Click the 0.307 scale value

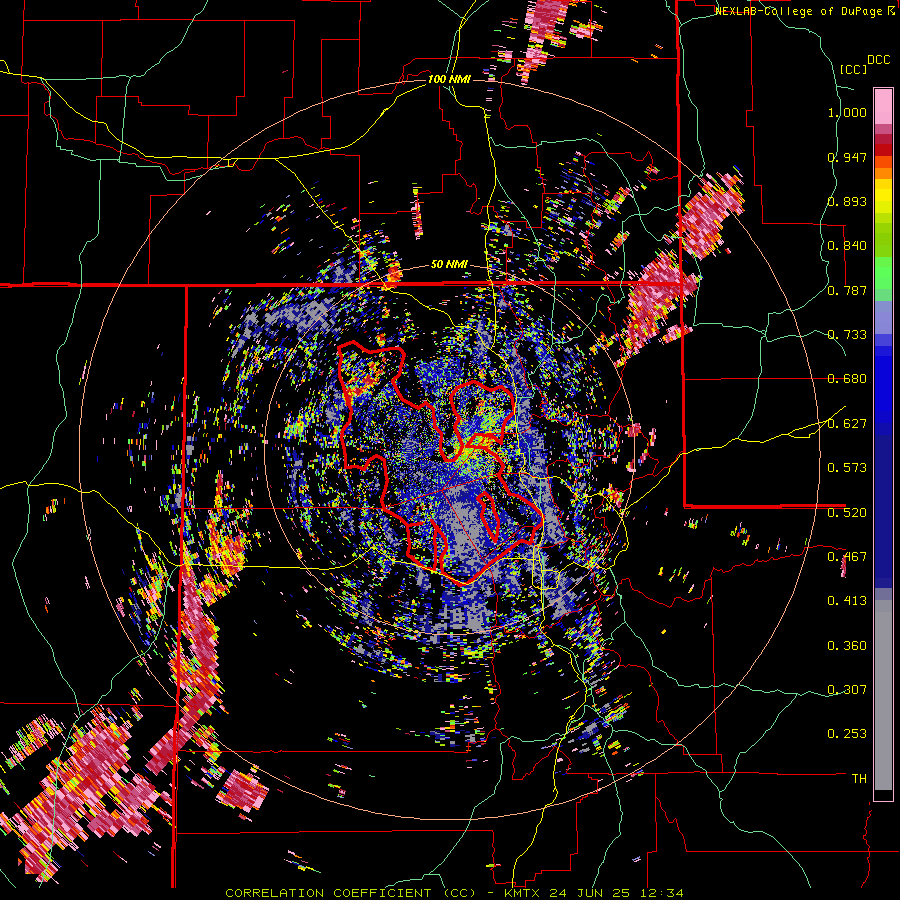pyautogui.click(x=847, y=690)
